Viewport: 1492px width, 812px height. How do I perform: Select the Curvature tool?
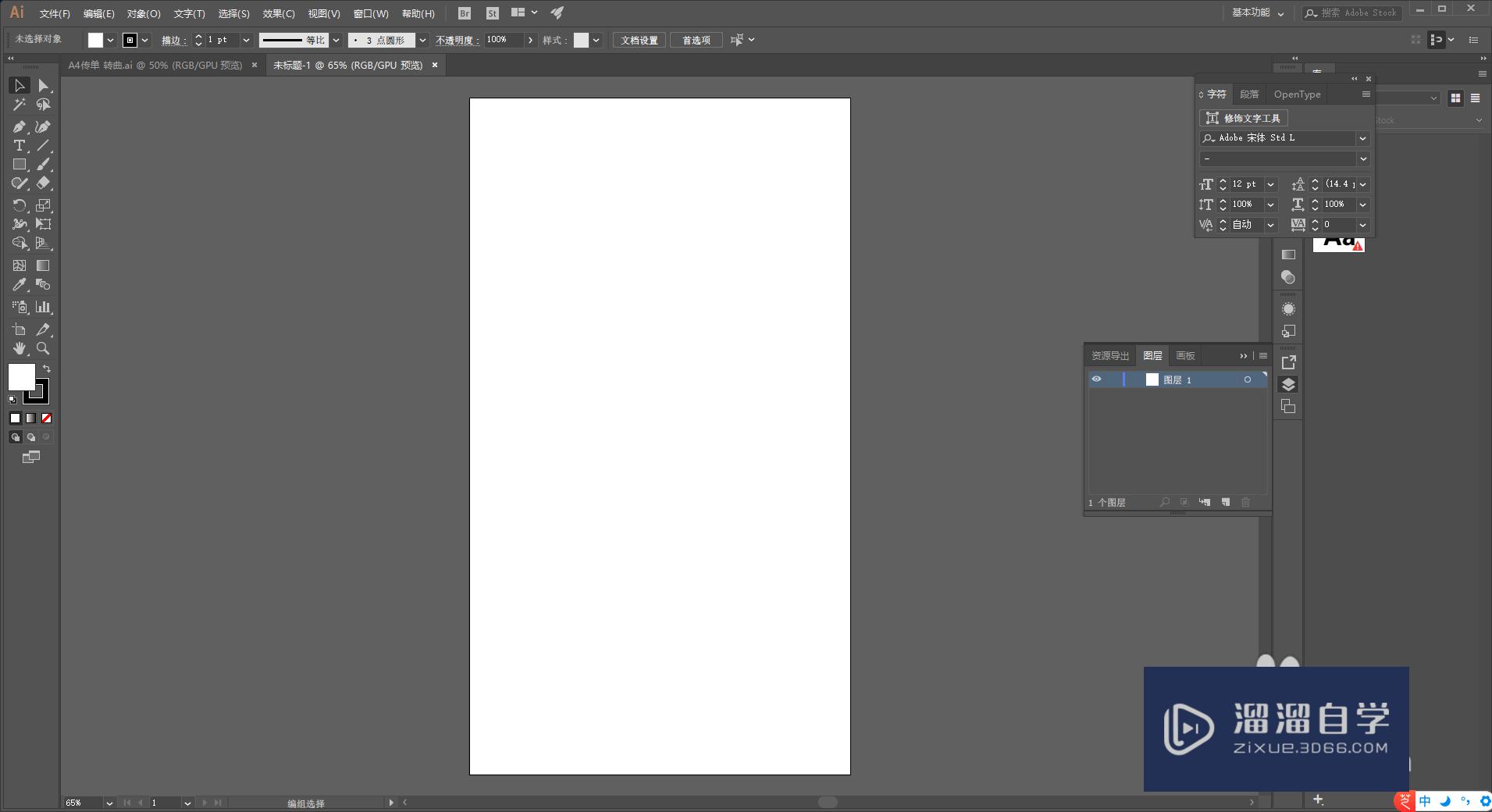tap(44, 126)
